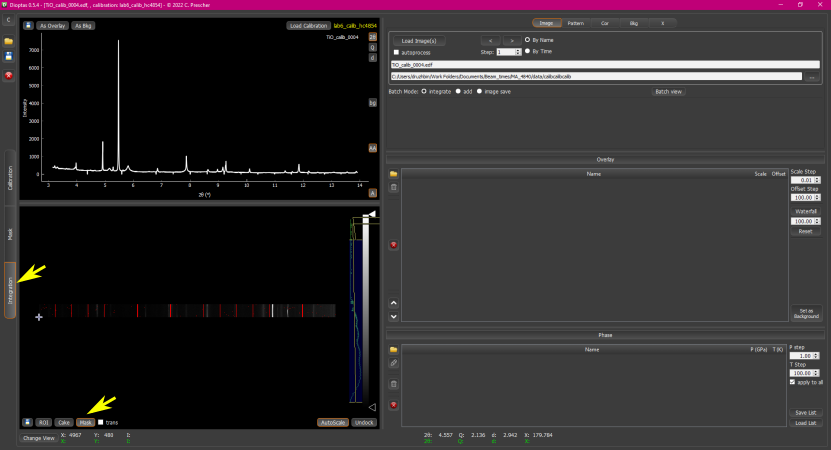Delete phase with the Phase trash icon
The image size is (831, 450).
[393, 384]
